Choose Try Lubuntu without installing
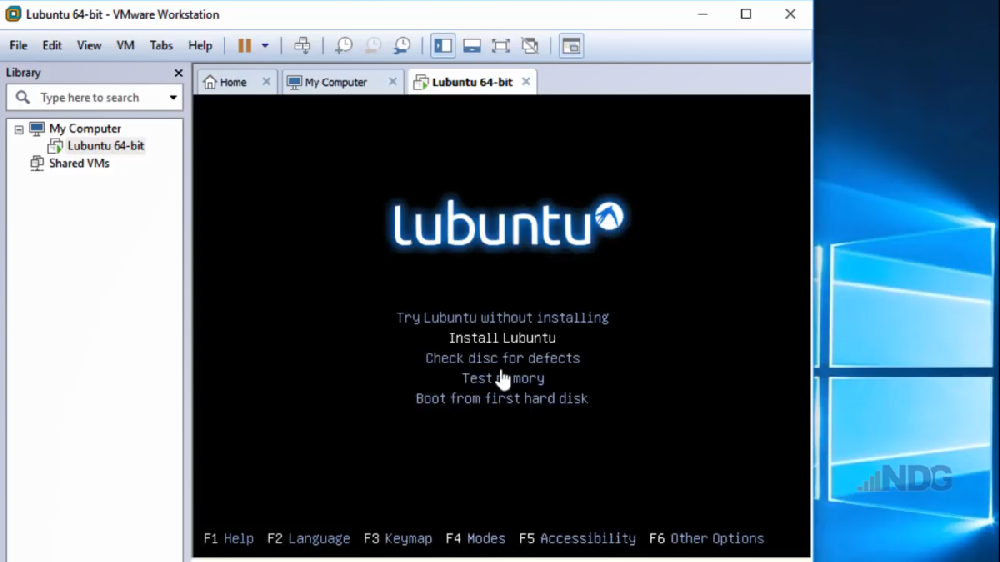 point(502,318)
